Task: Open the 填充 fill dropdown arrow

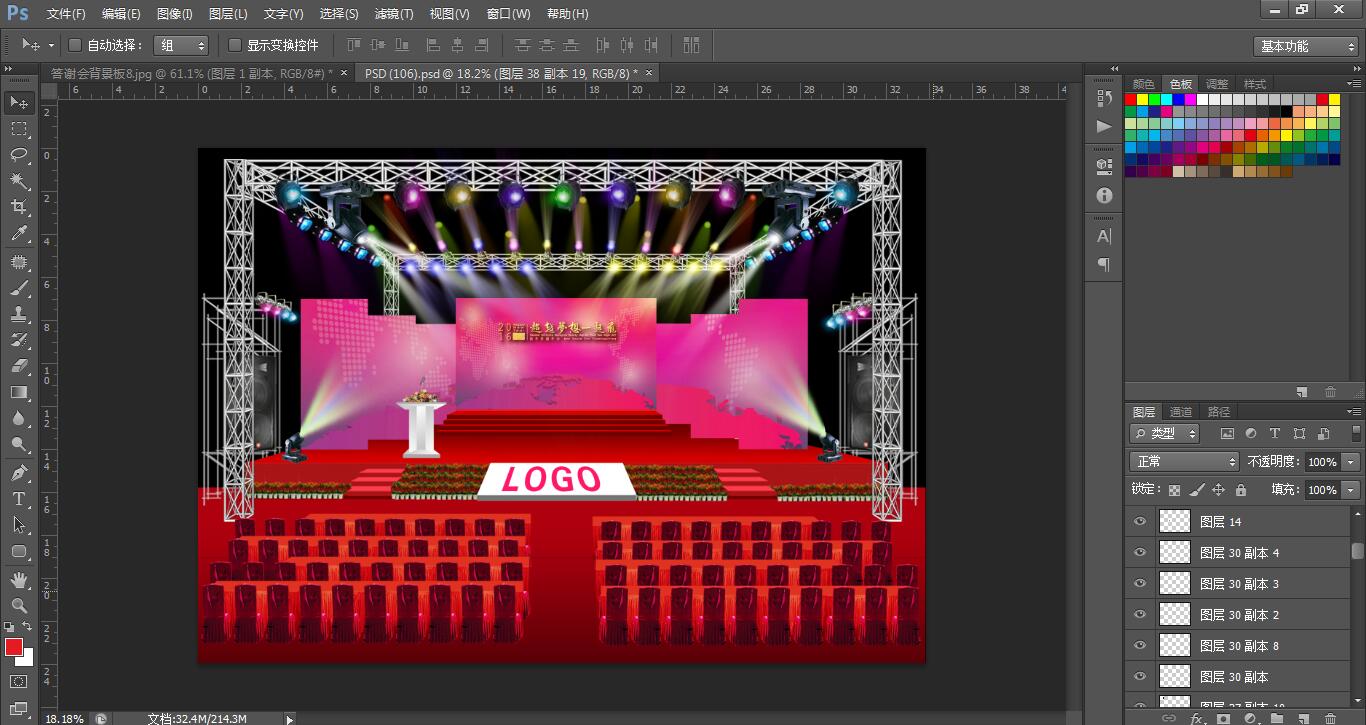Action: (x=1351, y=490)
